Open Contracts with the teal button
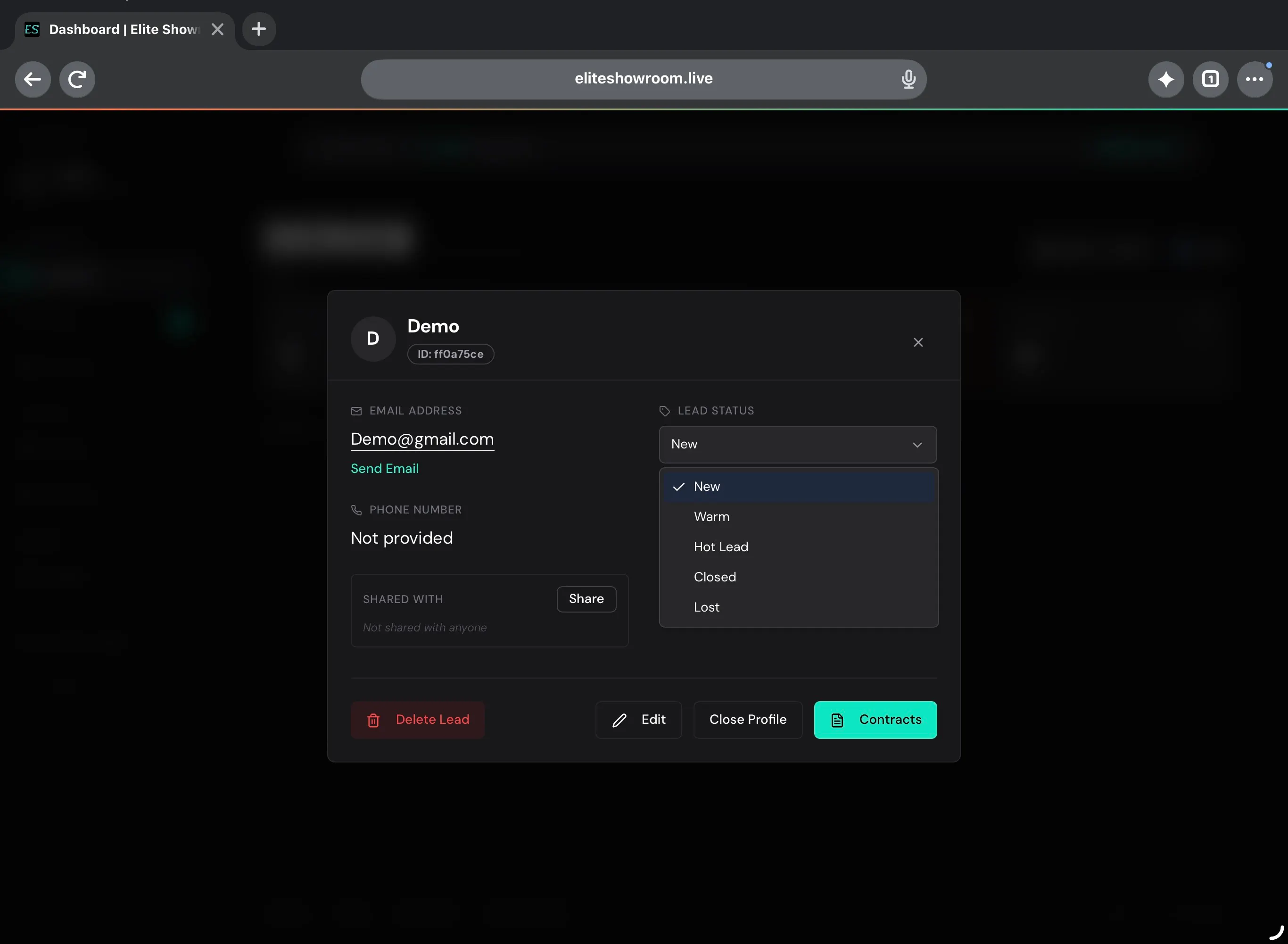Viewport: 1288px width, 944px height. [875, 720]
